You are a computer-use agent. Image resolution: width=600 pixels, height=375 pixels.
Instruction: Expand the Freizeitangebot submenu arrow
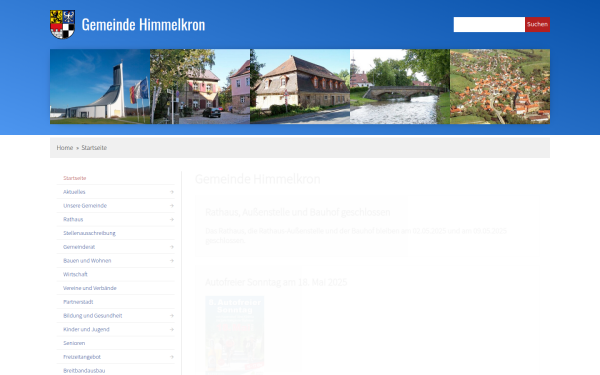(171, 357)
